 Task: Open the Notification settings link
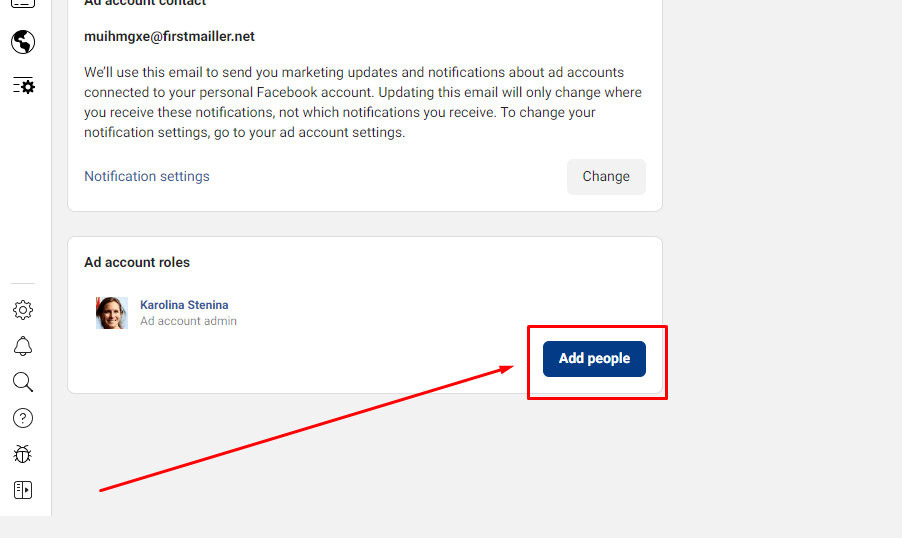tap(147, 176)
